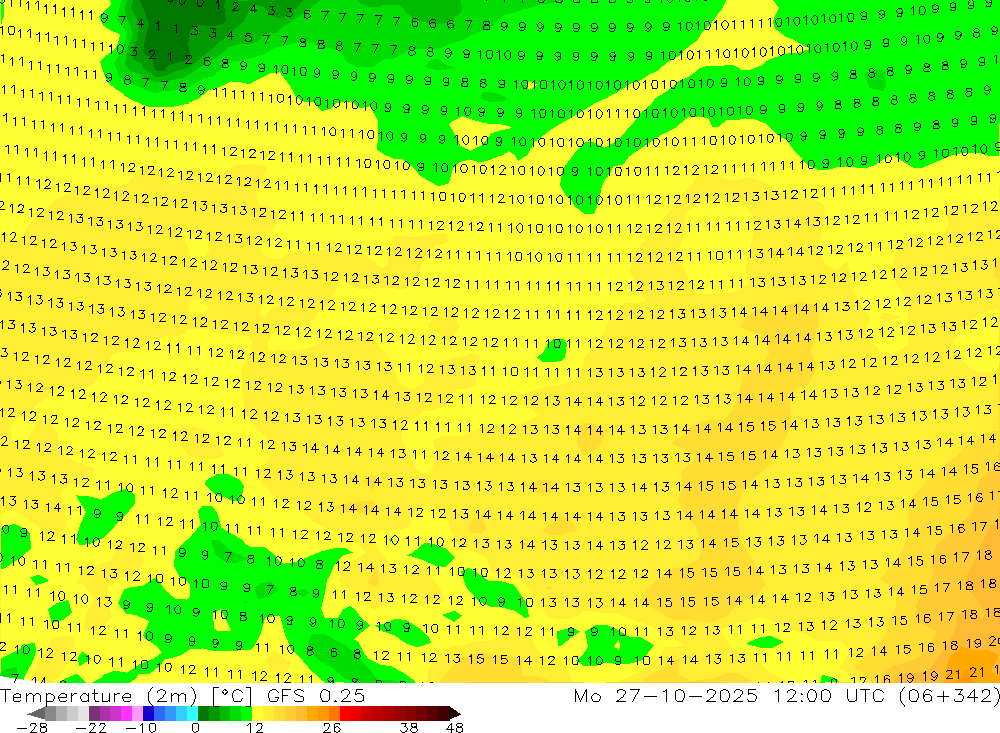Select the darkest blue swatch in the legend
Viewport: 1000px width, 733px height.
pos(148,713)
